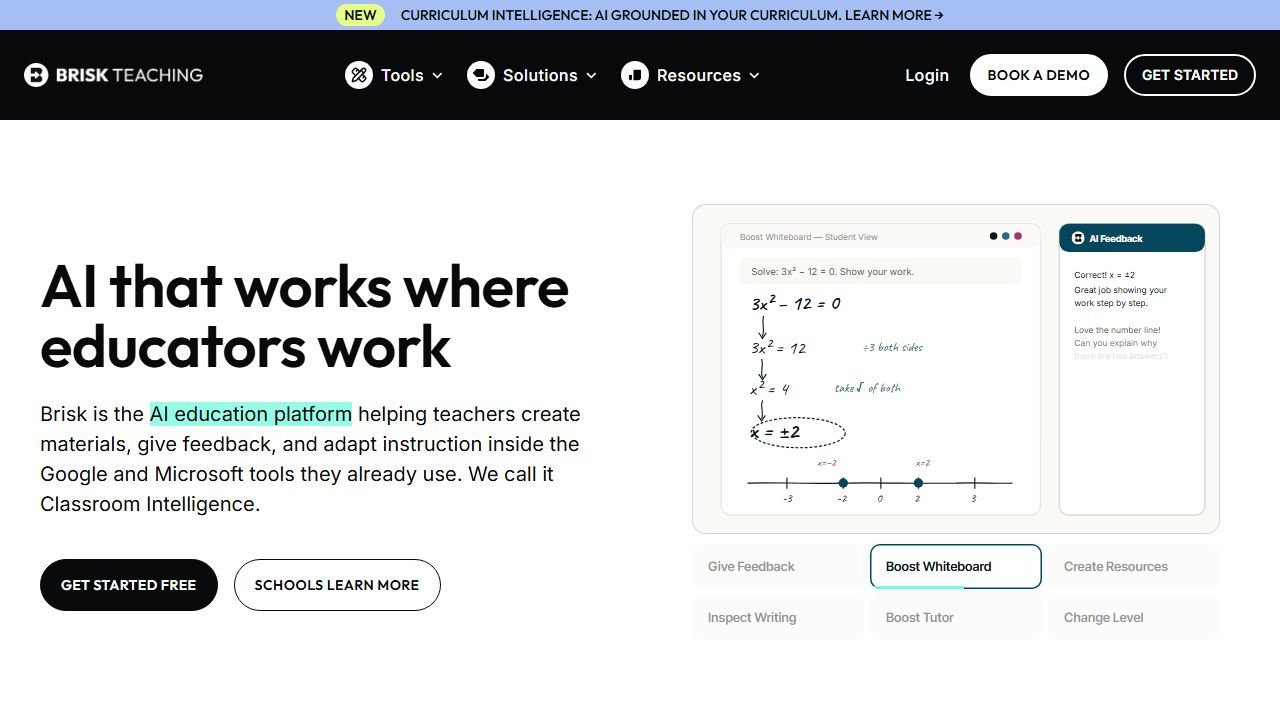The image size is (1280, 720).
Task: Open the Tools menu
Action: click(394, 75)
